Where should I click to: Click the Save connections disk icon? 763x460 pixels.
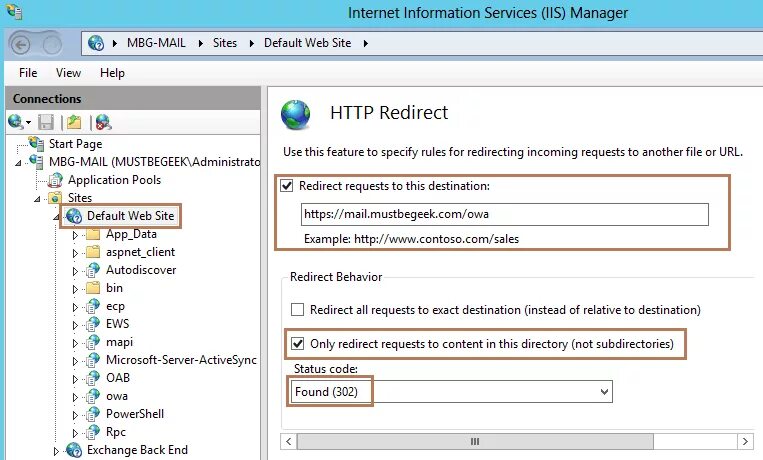pos(46,122)
